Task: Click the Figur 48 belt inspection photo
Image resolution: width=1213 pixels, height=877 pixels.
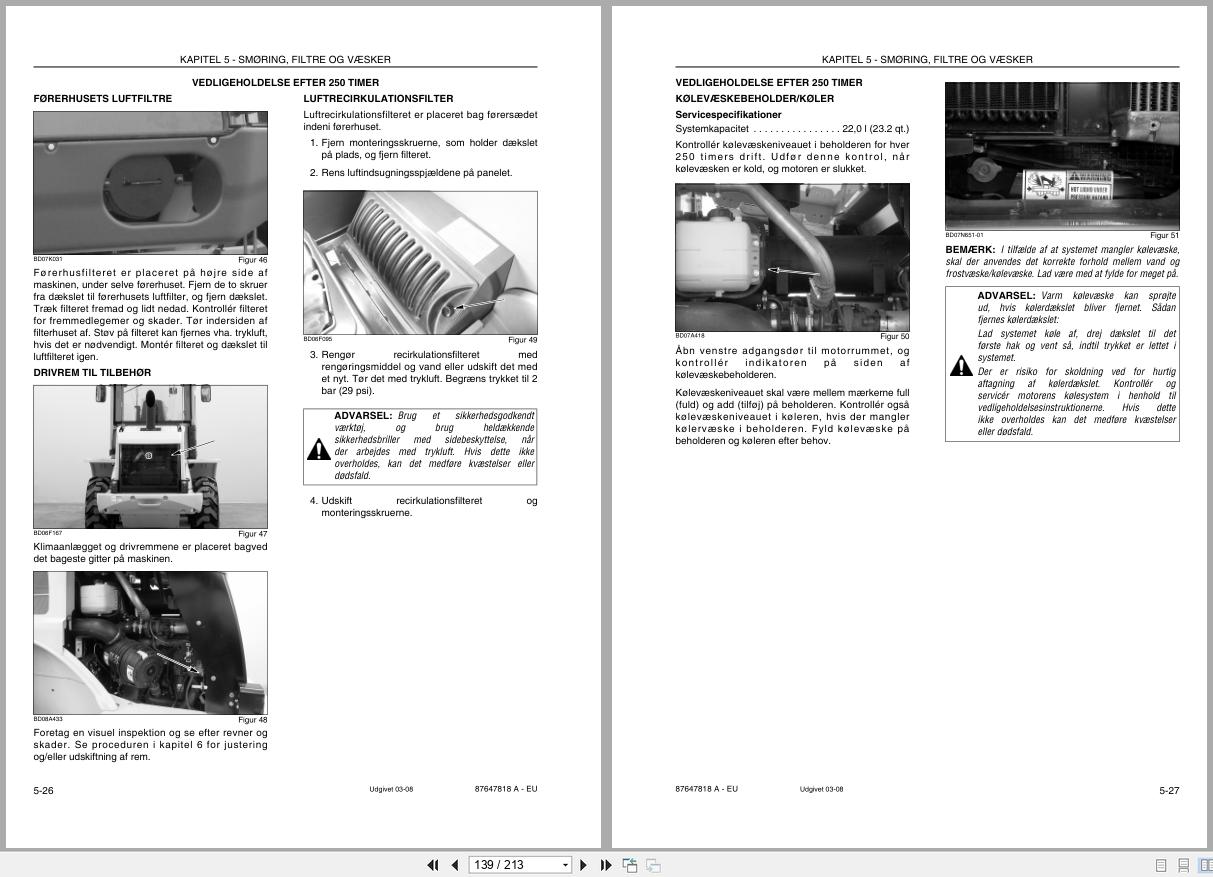Action: [150, 643]
